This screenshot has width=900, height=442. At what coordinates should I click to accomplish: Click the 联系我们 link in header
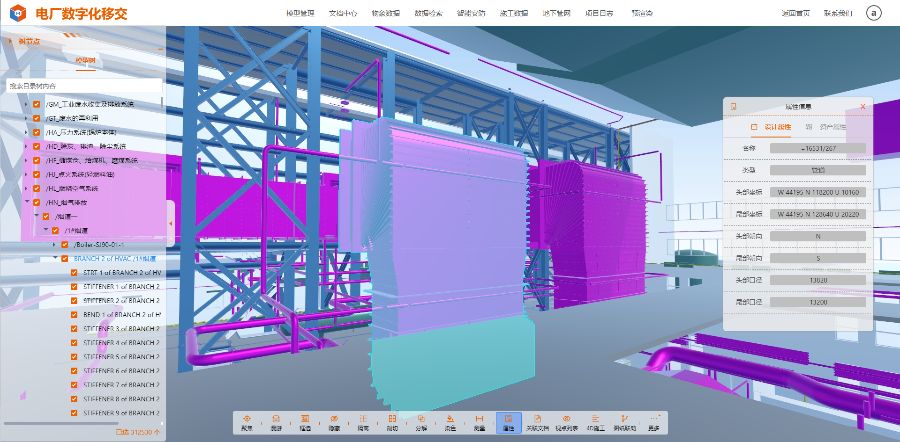(x=838, y=14)
